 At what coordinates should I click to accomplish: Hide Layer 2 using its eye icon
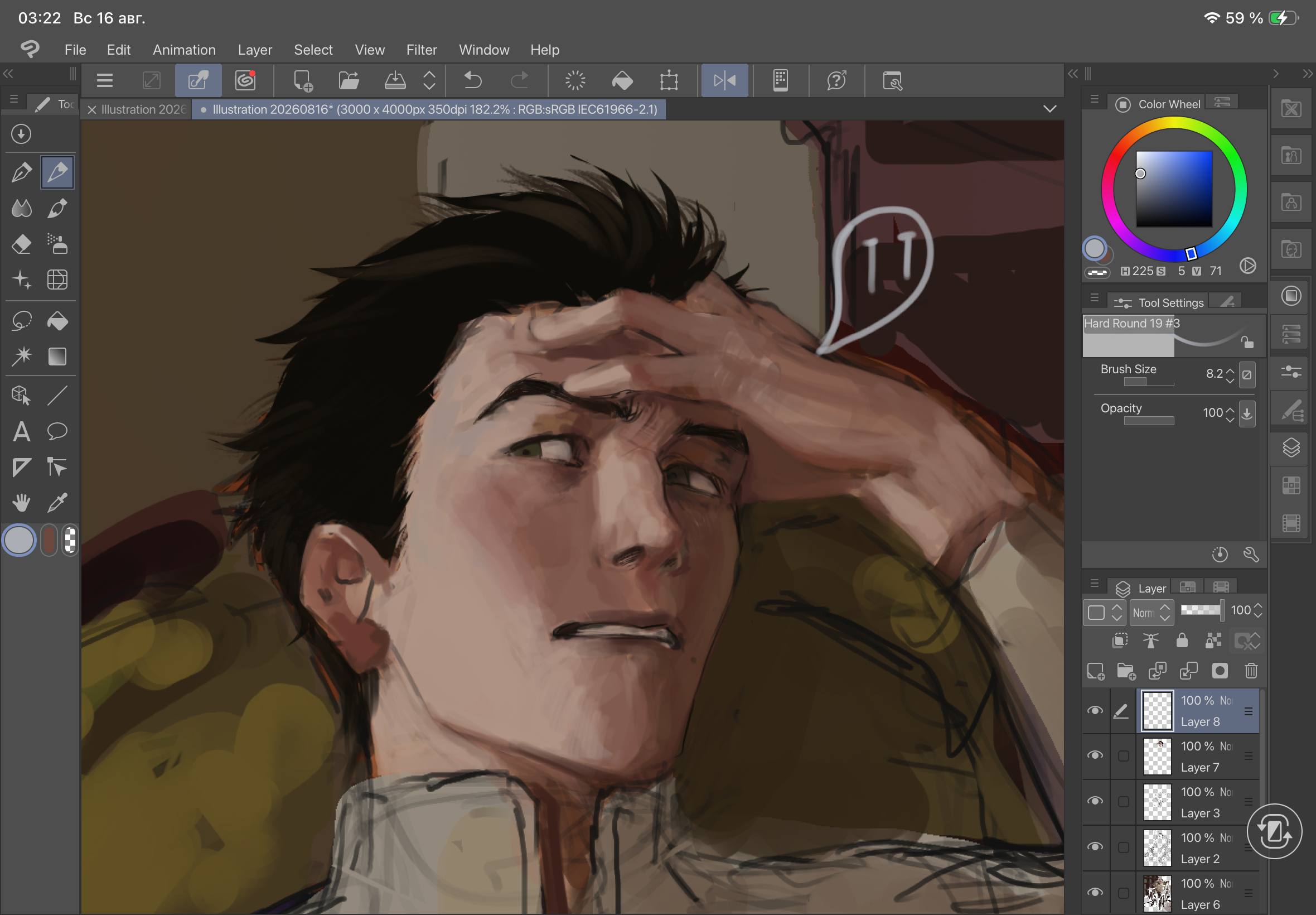pyautogui.click(x=1095, y=847)
